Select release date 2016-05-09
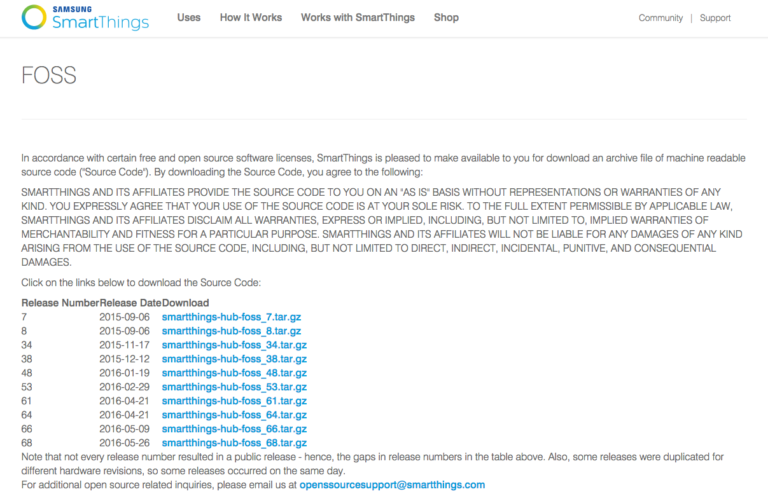This screenshot has height=494, width=768. click(124, 429)
